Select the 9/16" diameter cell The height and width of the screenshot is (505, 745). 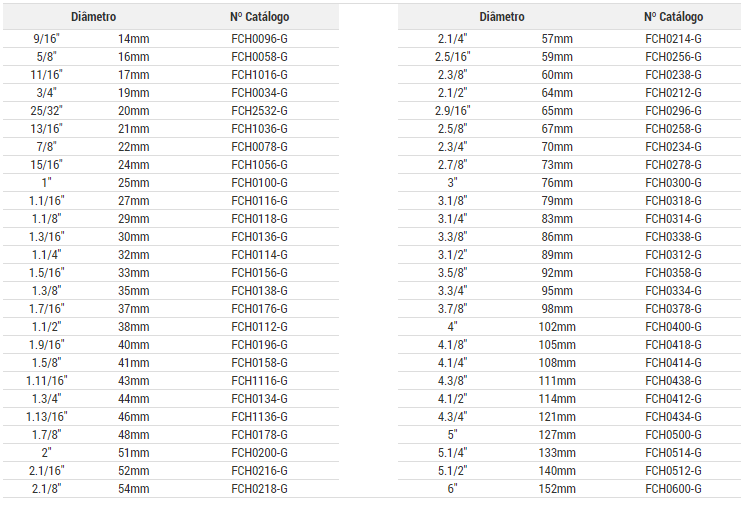click(46, 39)
